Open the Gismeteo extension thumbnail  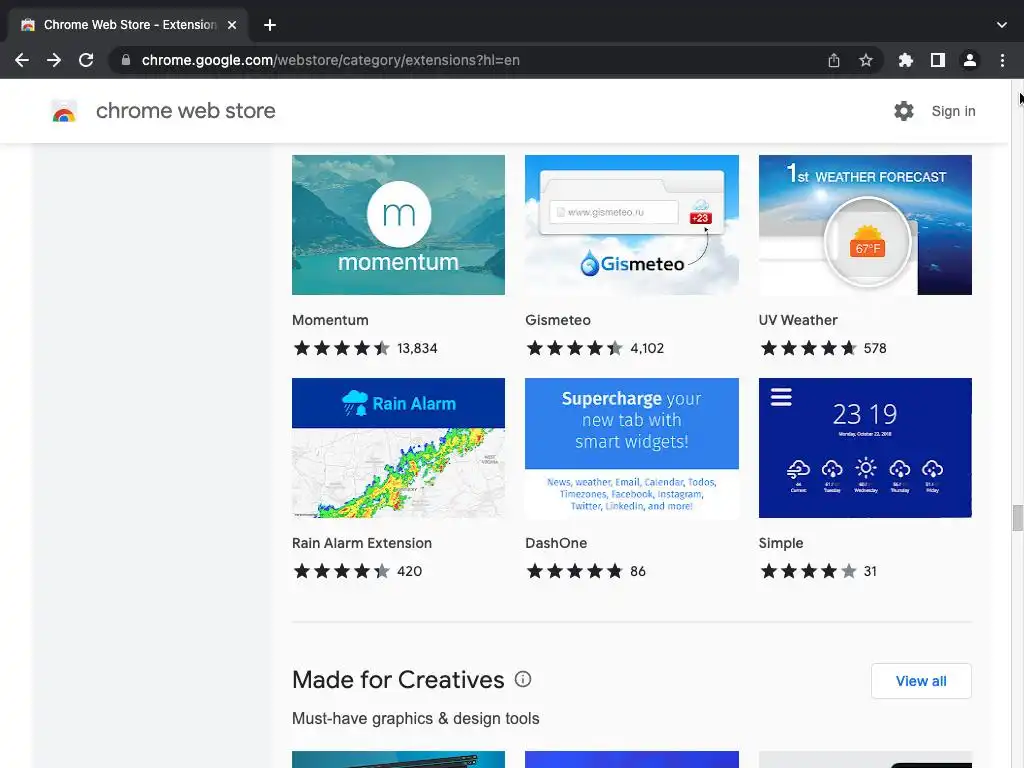click(x=632, y=225)
